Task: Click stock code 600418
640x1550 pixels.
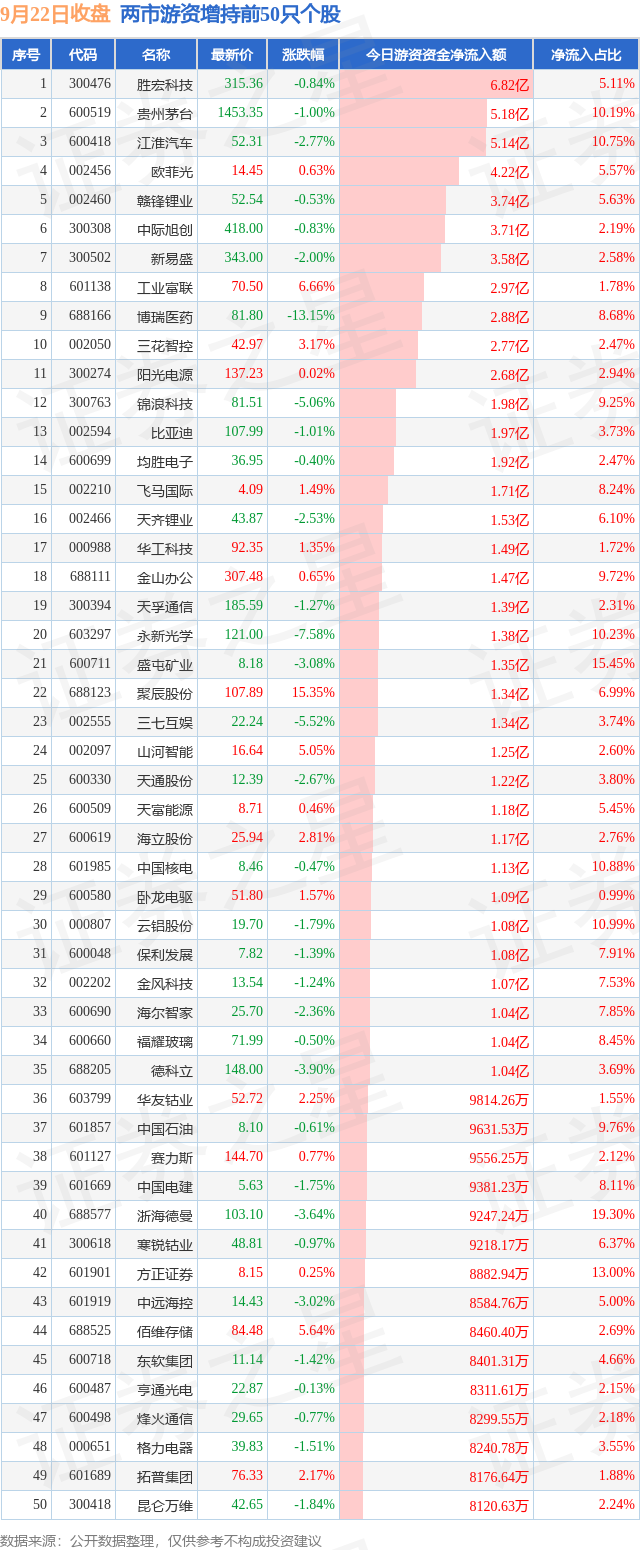Action: click(x=89, y=142)
